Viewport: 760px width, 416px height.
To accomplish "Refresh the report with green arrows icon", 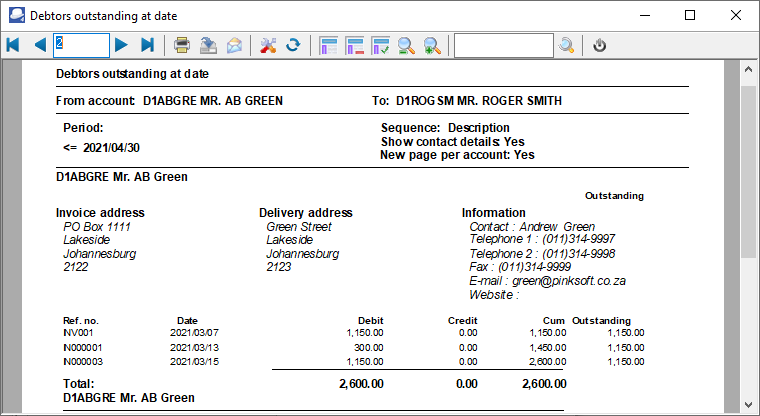I will pyautogui.click(x=293, y=45).
